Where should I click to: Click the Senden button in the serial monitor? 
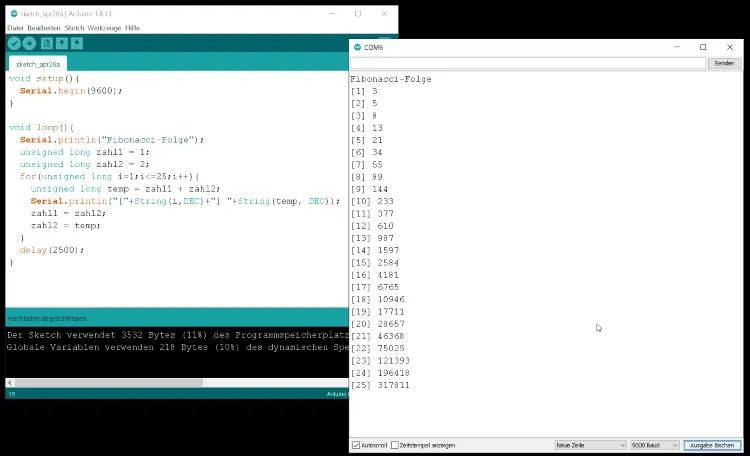click(x=724, y=63)
